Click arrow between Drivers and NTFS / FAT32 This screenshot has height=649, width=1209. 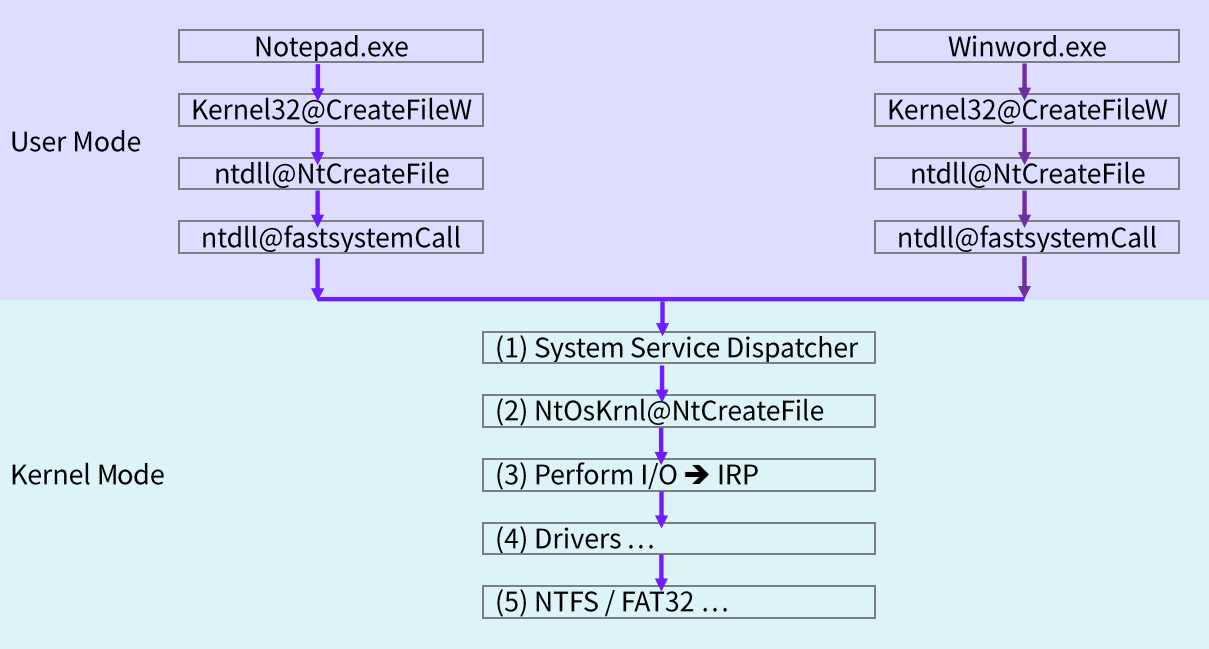tap(661, 571)
